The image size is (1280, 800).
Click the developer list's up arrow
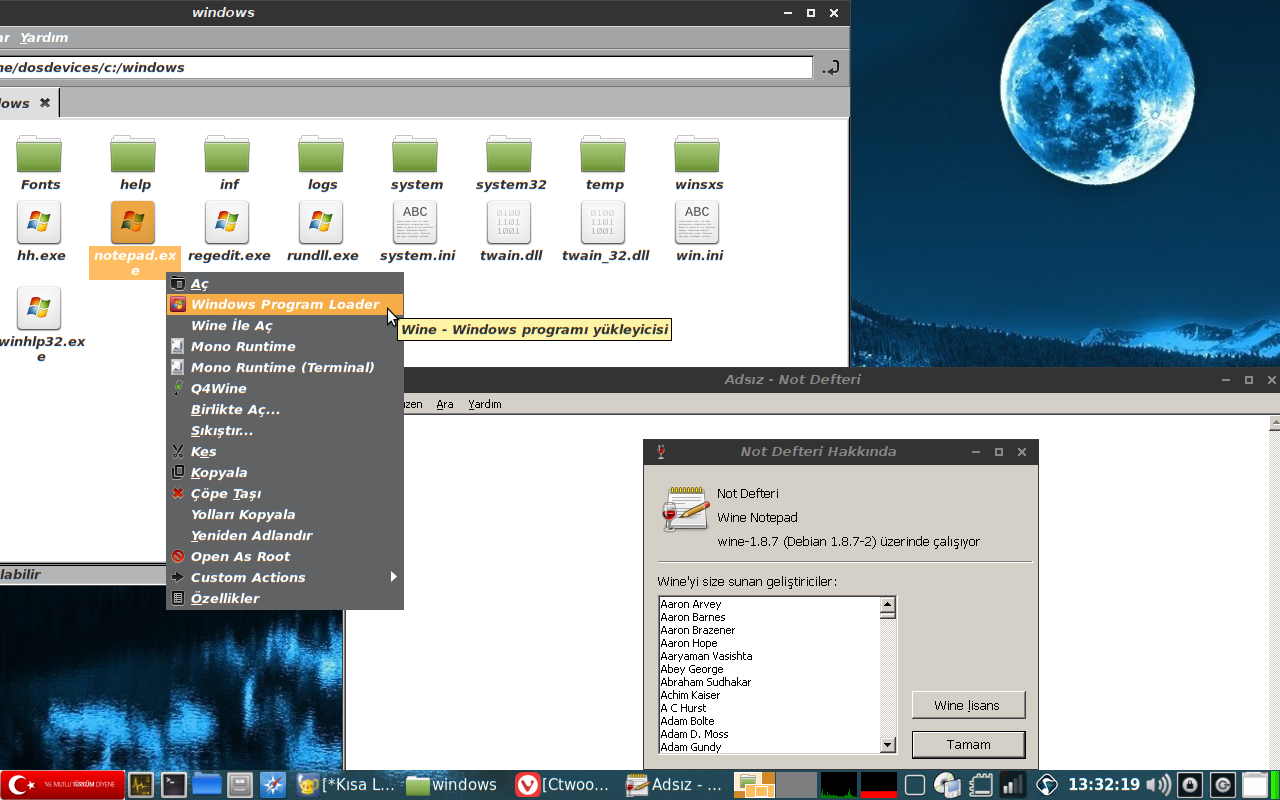887,604
